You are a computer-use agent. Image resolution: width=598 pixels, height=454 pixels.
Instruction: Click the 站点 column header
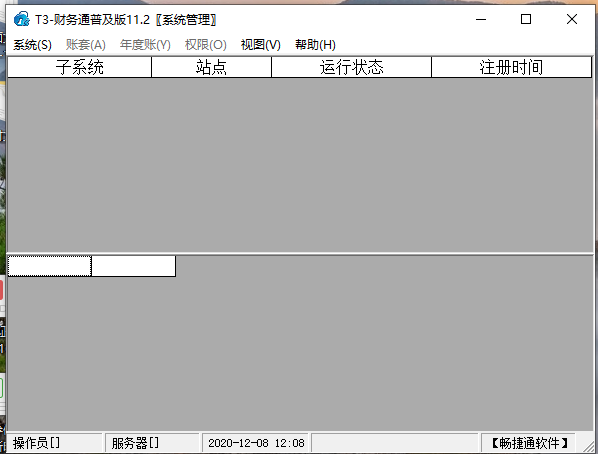click(211, 67)
